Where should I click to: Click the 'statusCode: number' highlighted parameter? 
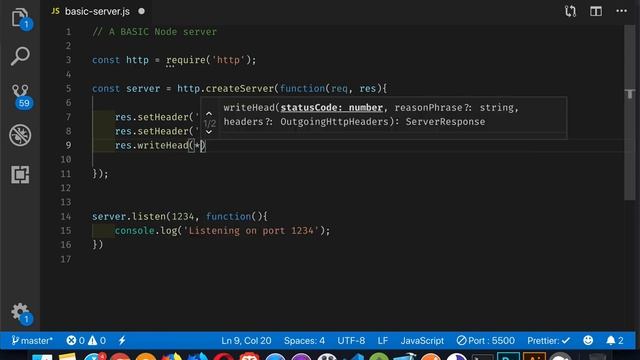coord(331,108)
